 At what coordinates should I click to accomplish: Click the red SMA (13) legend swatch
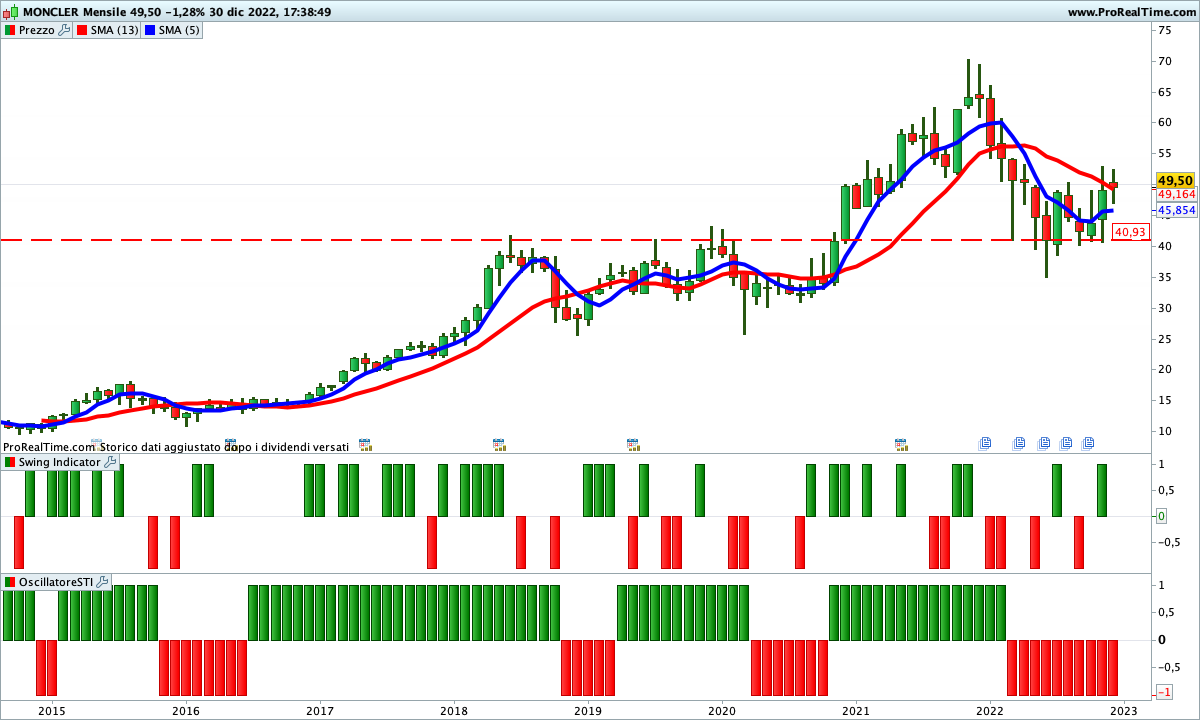(x=82, y=30)
